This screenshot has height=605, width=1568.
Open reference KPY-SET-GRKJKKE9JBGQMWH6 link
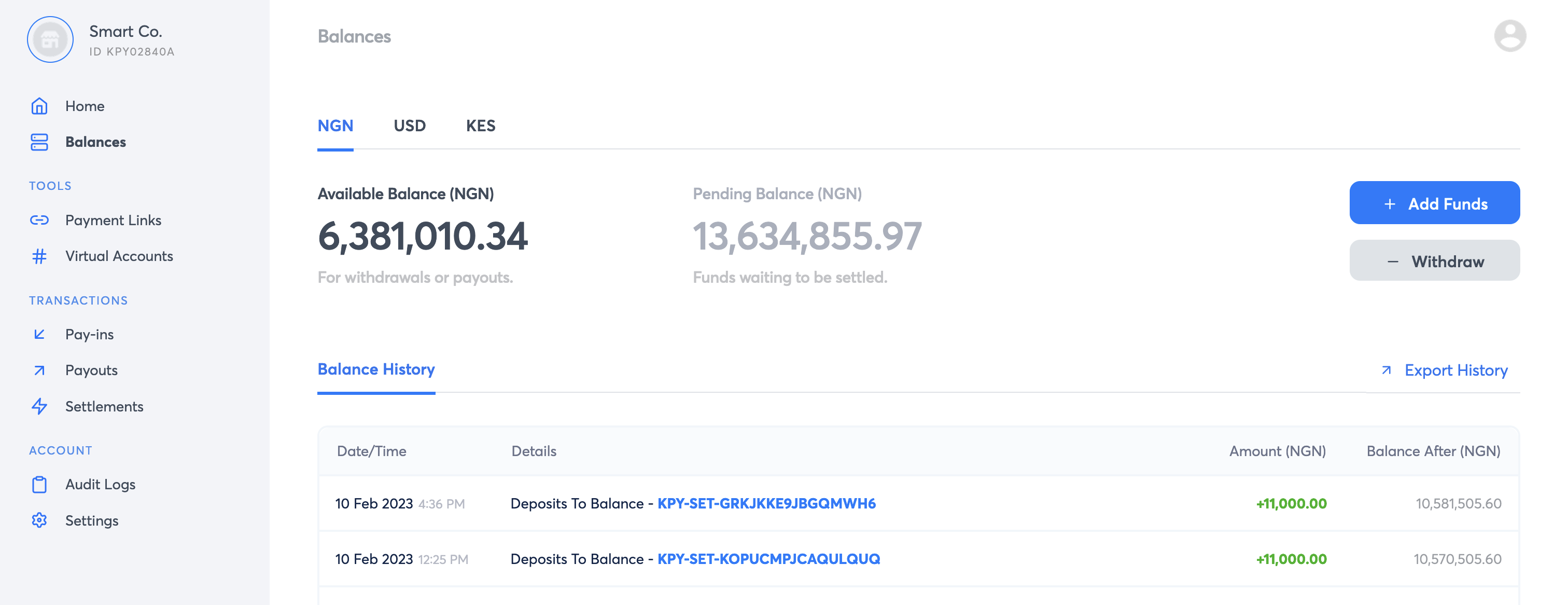pyautogui.click(x=766, y=504)
